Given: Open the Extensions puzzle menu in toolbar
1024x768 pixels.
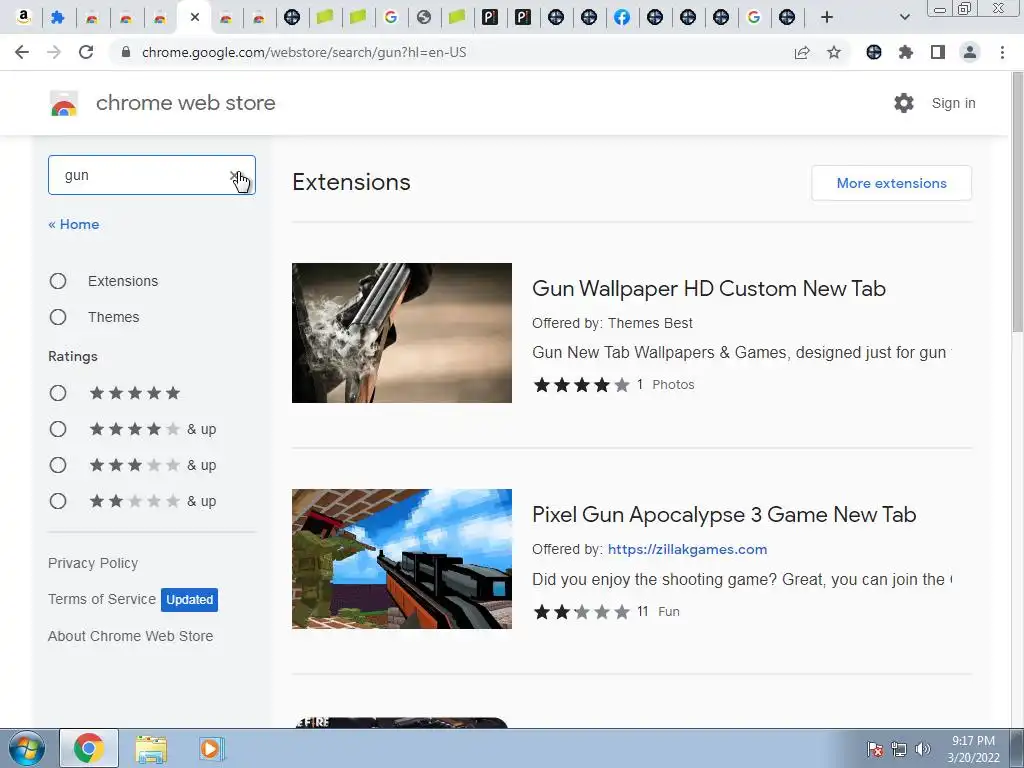Looking at the screenshot, I should 906,52.
